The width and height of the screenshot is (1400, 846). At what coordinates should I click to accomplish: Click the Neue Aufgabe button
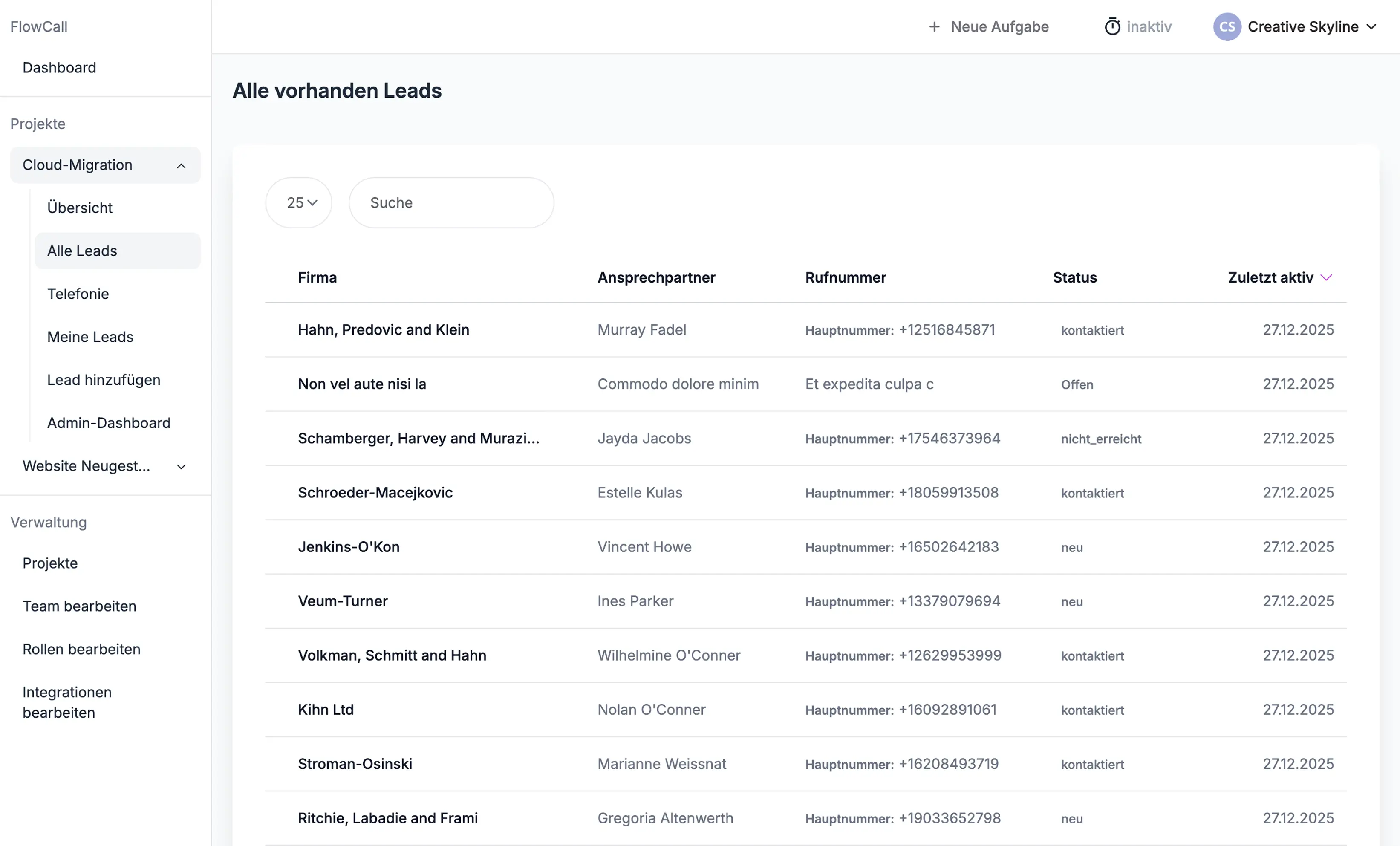pos(999,27)
